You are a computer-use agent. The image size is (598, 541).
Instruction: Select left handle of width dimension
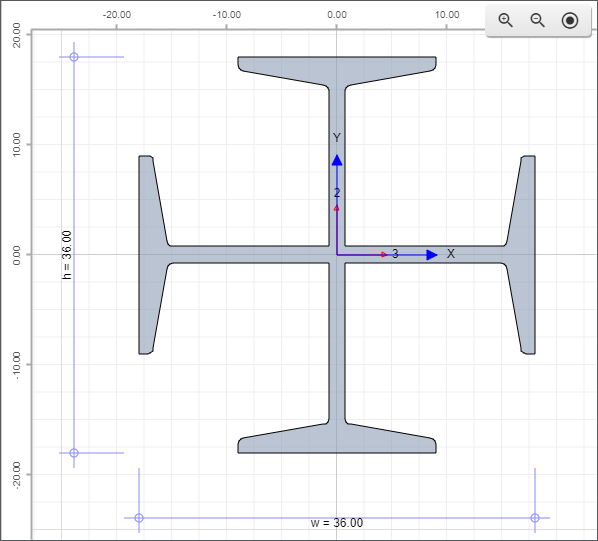tap(139, 518)
